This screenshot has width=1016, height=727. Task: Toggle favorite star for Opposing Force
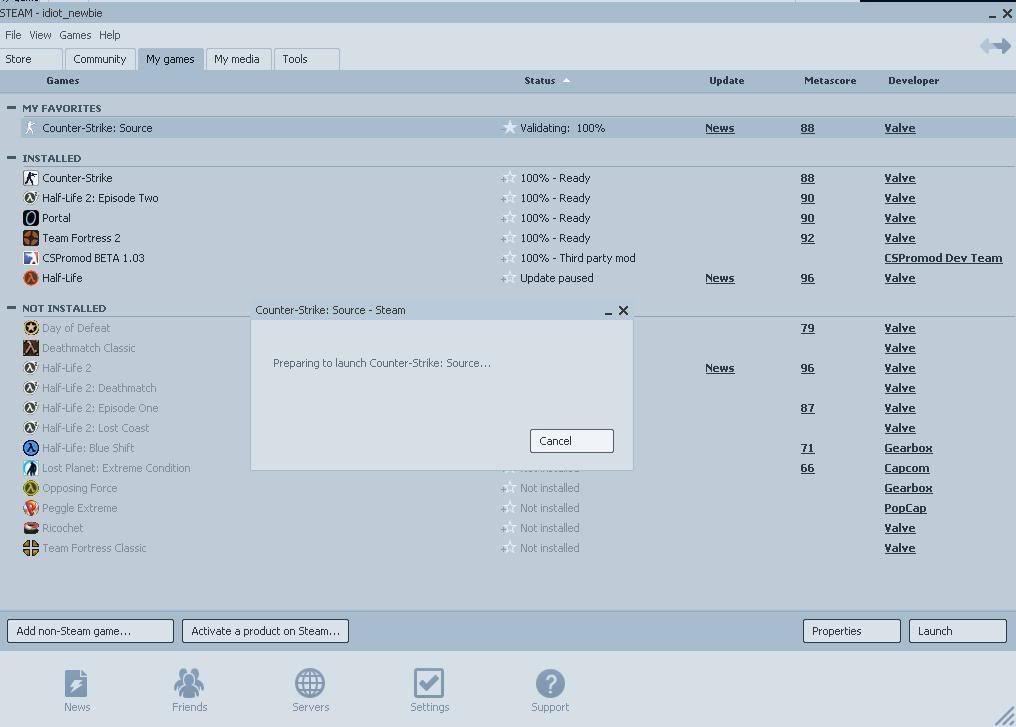508,488
